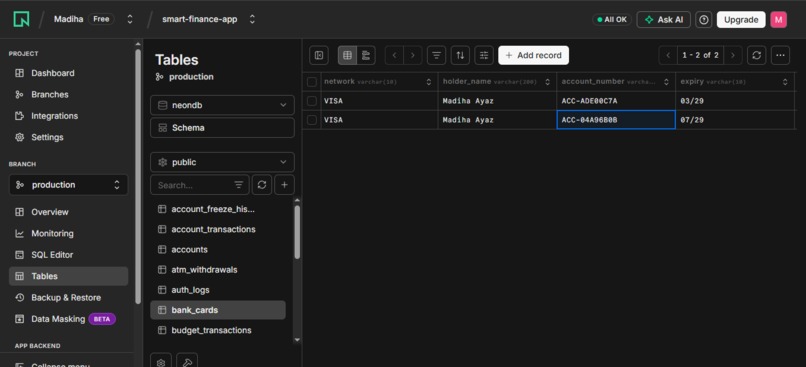This screenshot has height=367, width=806.
Task: Open Monitoring in the sidebar
Action: click(x=68, y=233)
